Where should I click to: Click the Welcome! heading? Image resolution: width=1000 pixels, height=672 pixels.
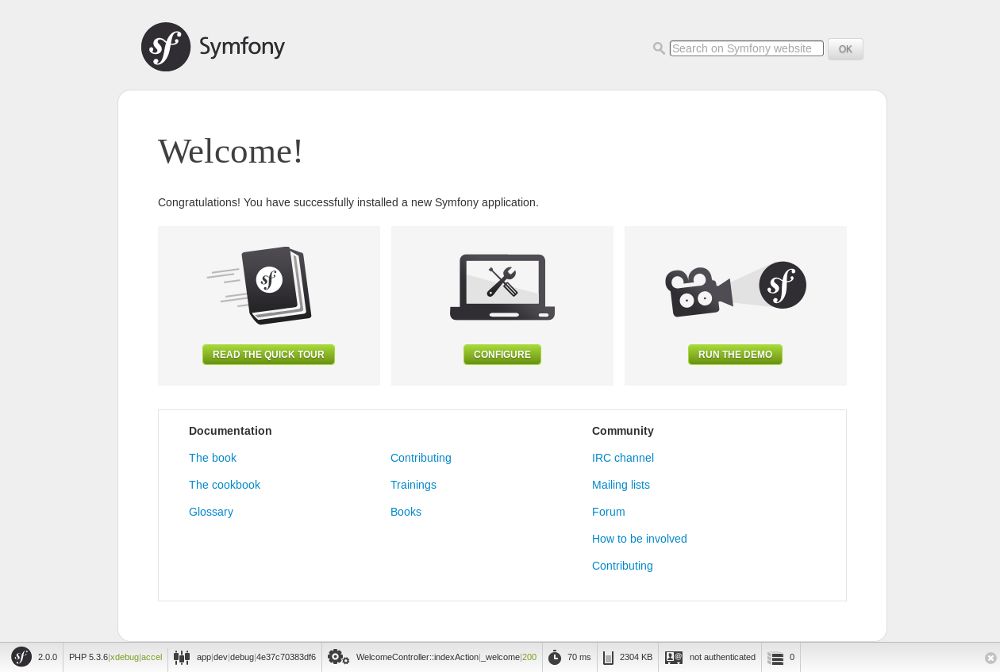(x=230, y=152)
